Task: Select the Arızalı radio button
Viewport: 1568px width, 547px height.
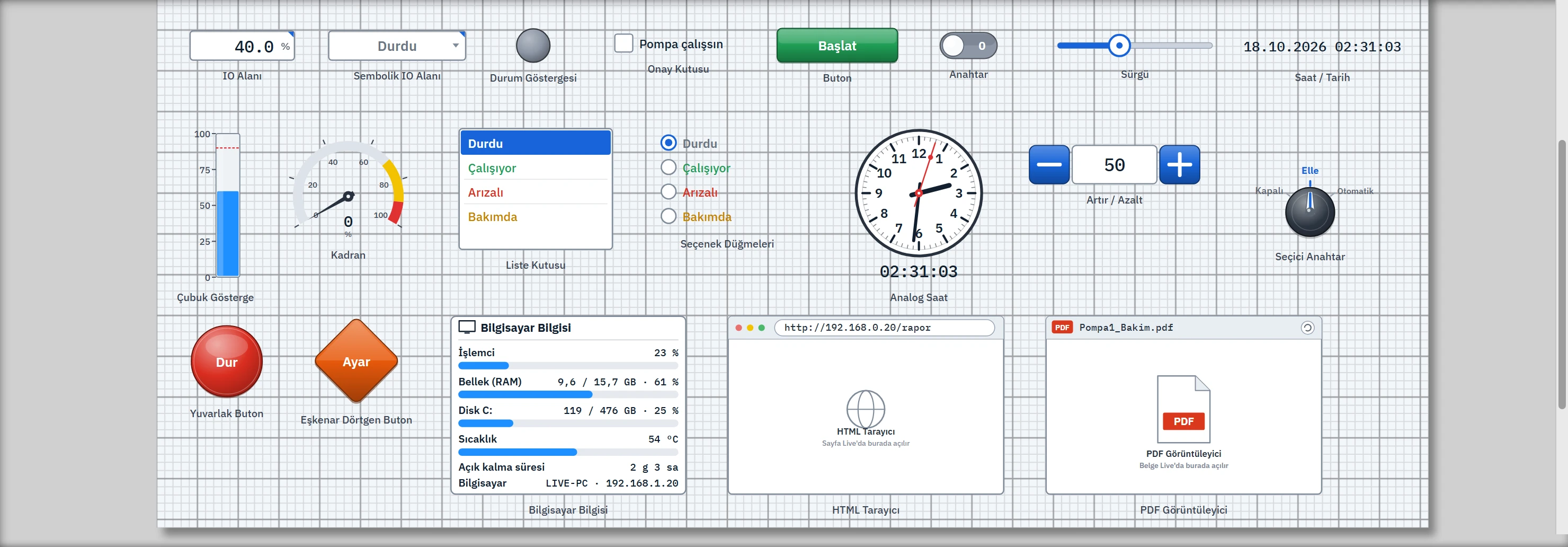Action: tap(669, 192)
